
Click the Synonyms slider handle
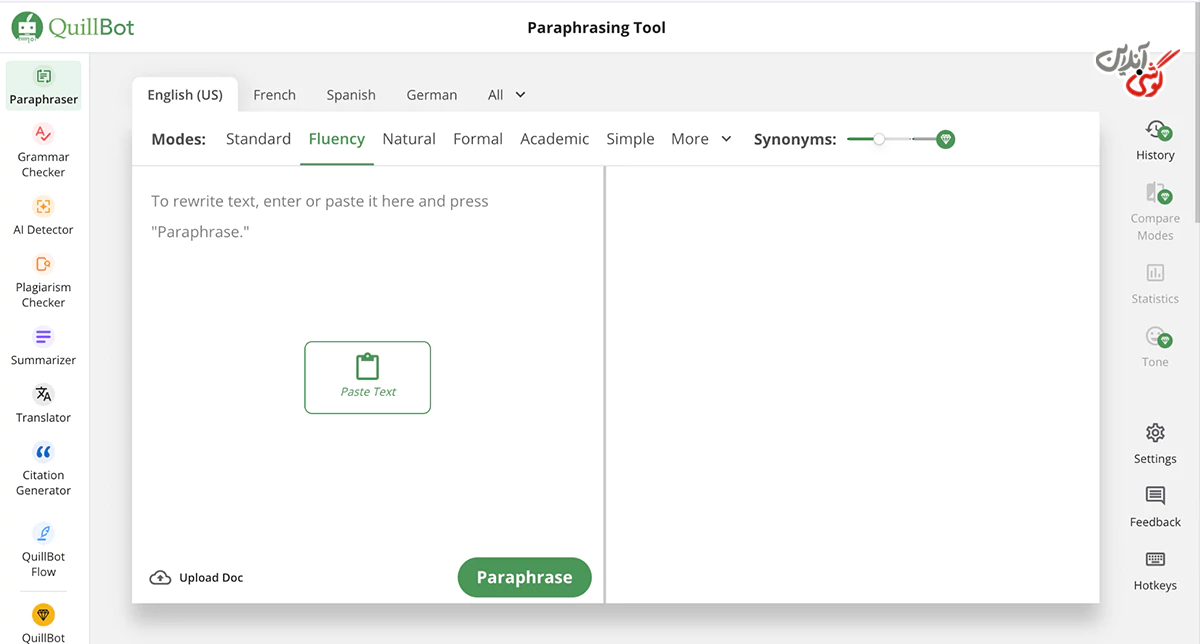(x=879, y=139)
